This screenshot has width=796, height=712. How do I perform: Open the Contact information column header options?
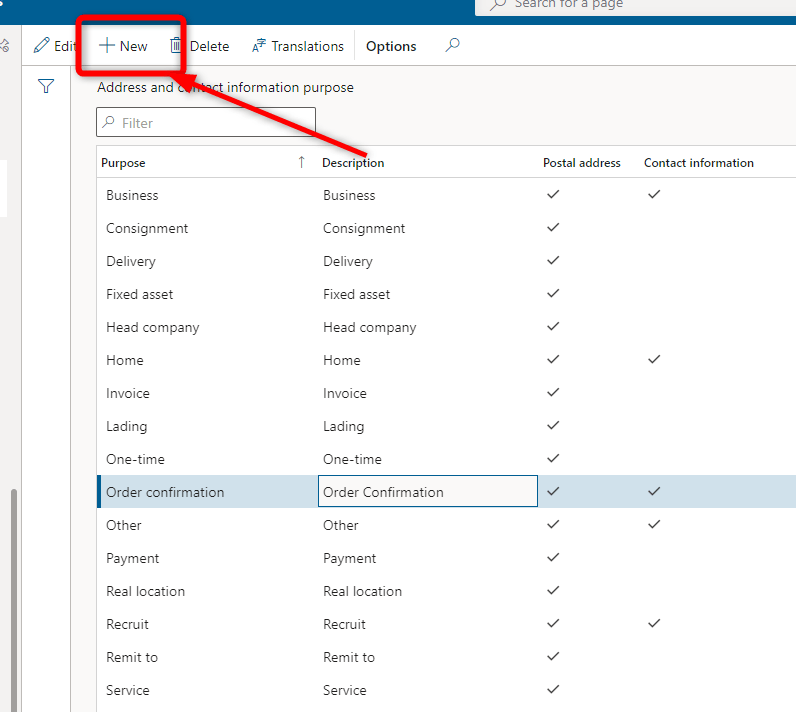[x=698, y=163]
